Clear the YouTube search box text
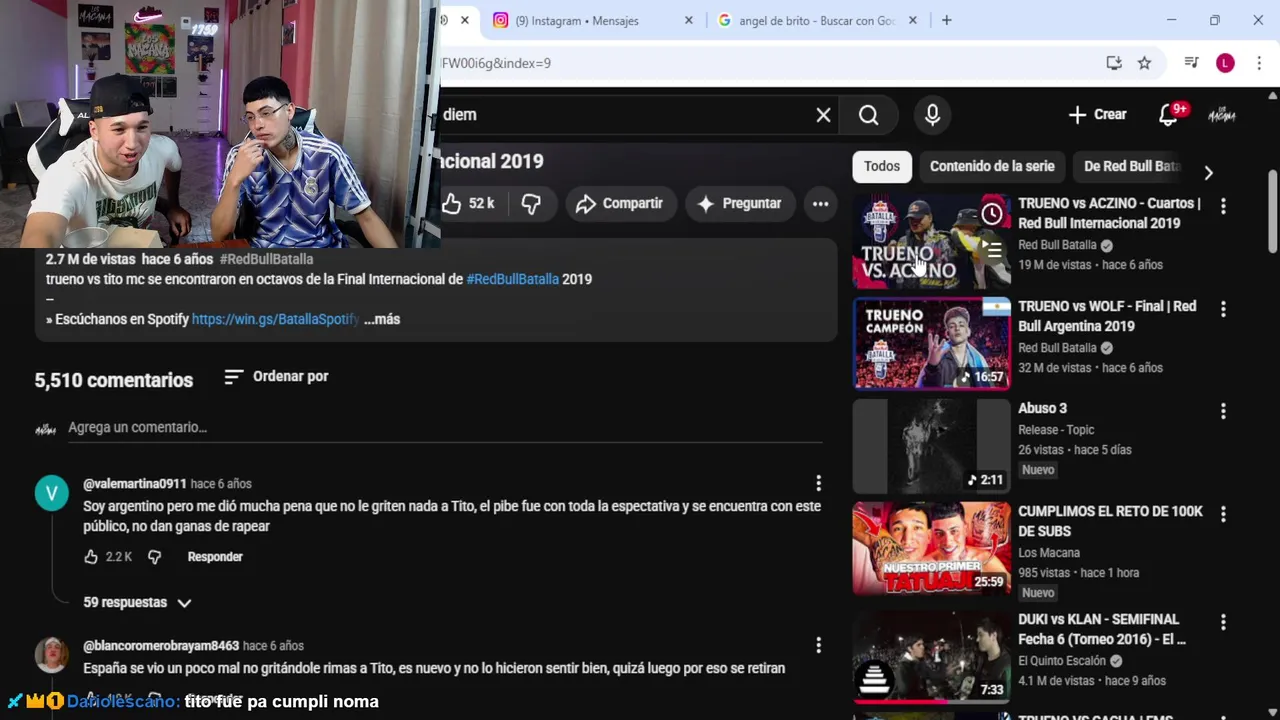 tap(823, 115)
